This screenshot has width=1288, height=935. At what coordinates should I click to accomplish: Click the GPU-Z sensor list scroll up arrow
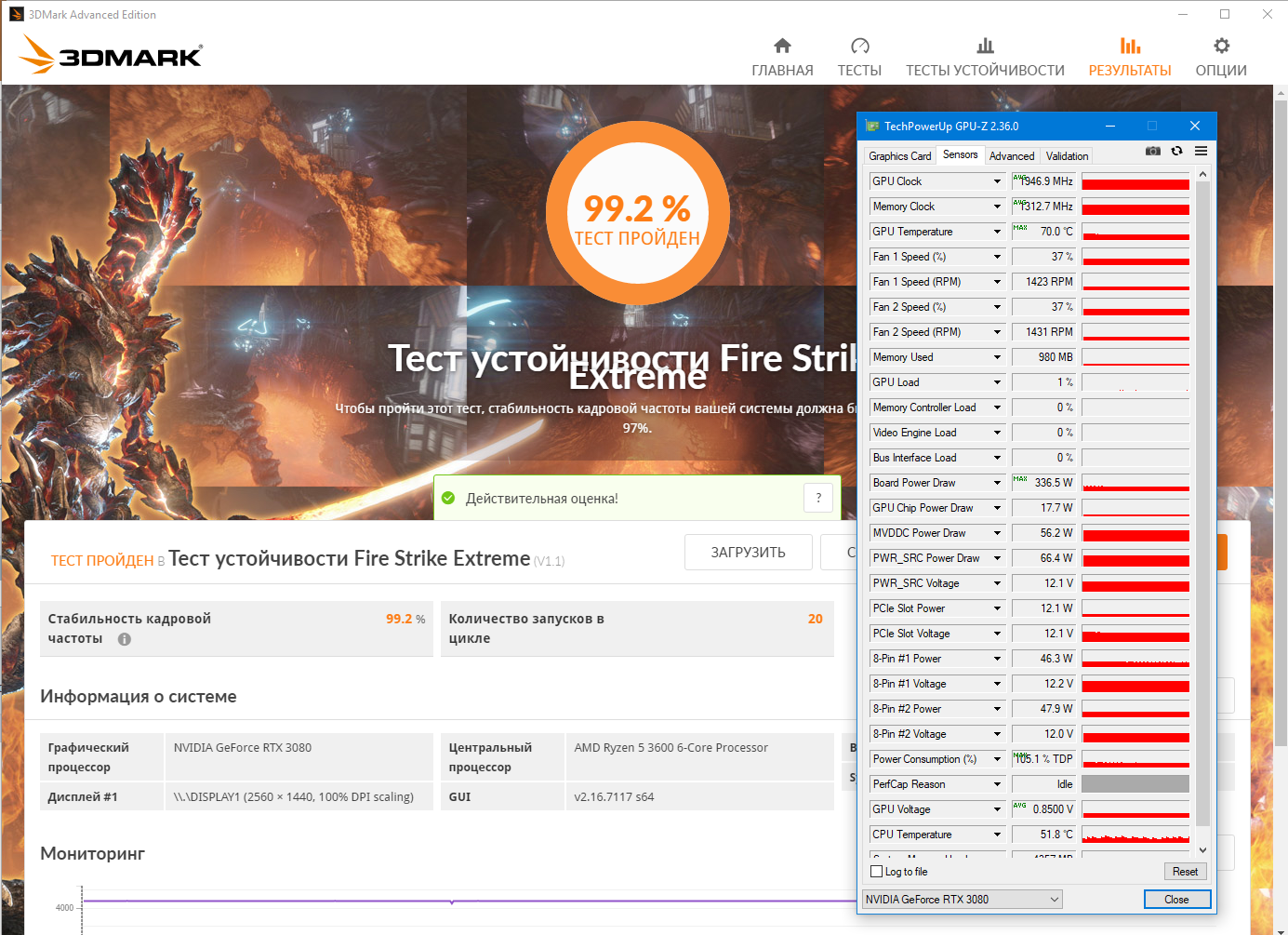(1202, 174)
